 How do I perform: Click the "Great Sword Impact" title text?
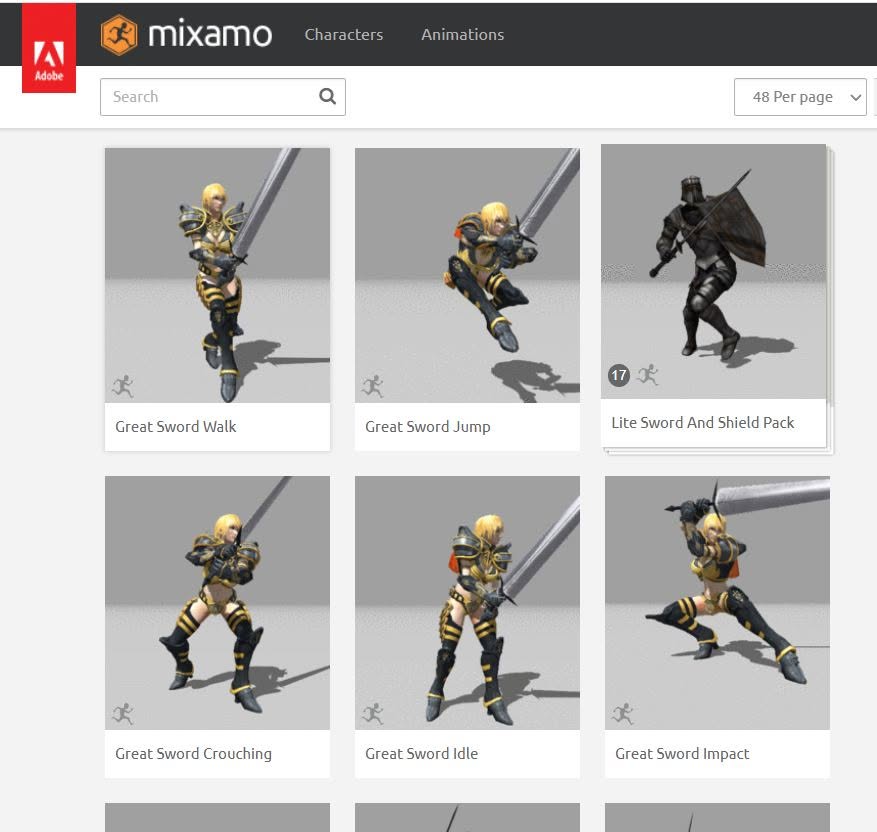pos(682,754)
